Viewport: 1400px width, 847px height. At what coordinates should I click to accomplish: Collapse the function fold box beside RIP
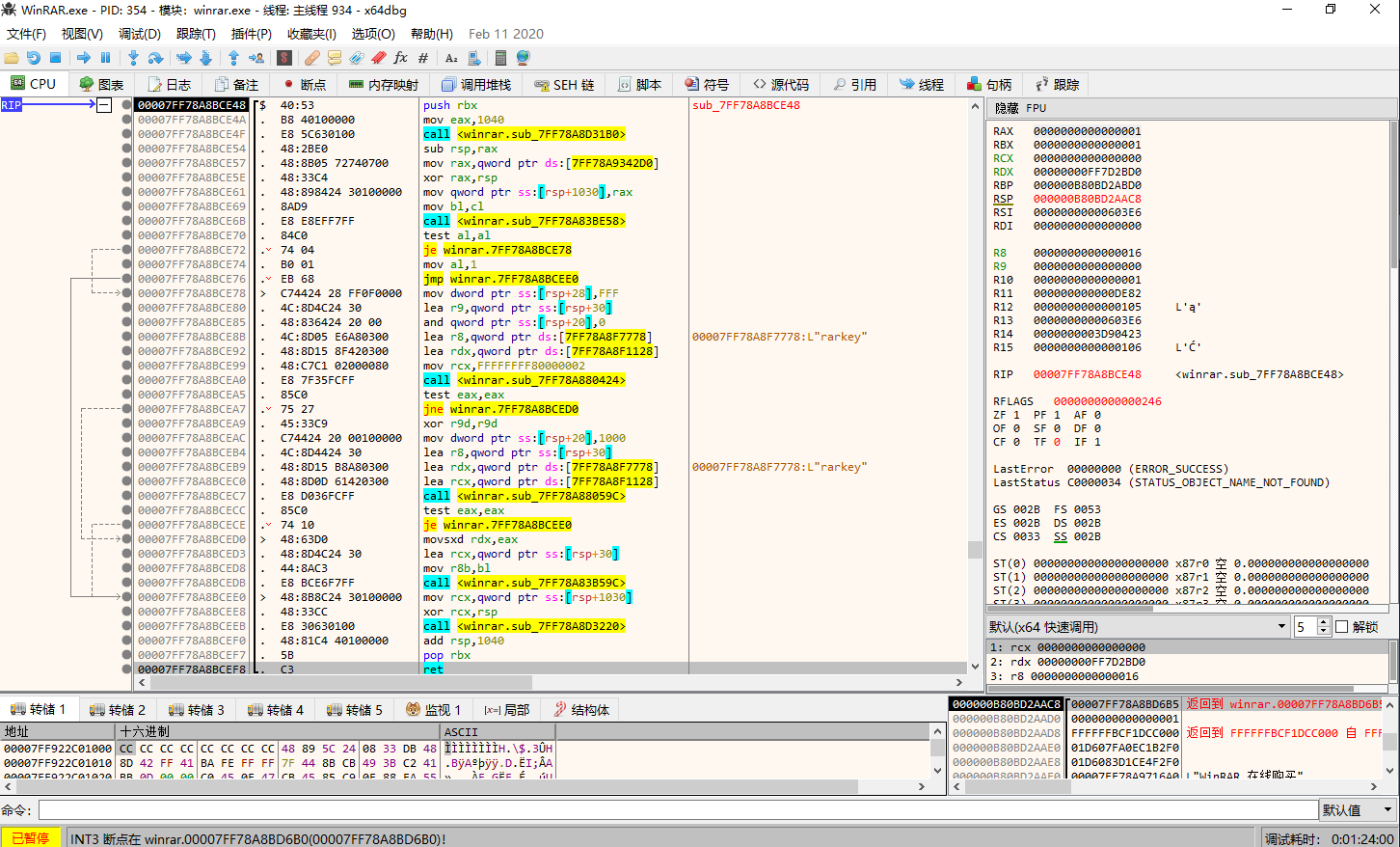point(104,105)
